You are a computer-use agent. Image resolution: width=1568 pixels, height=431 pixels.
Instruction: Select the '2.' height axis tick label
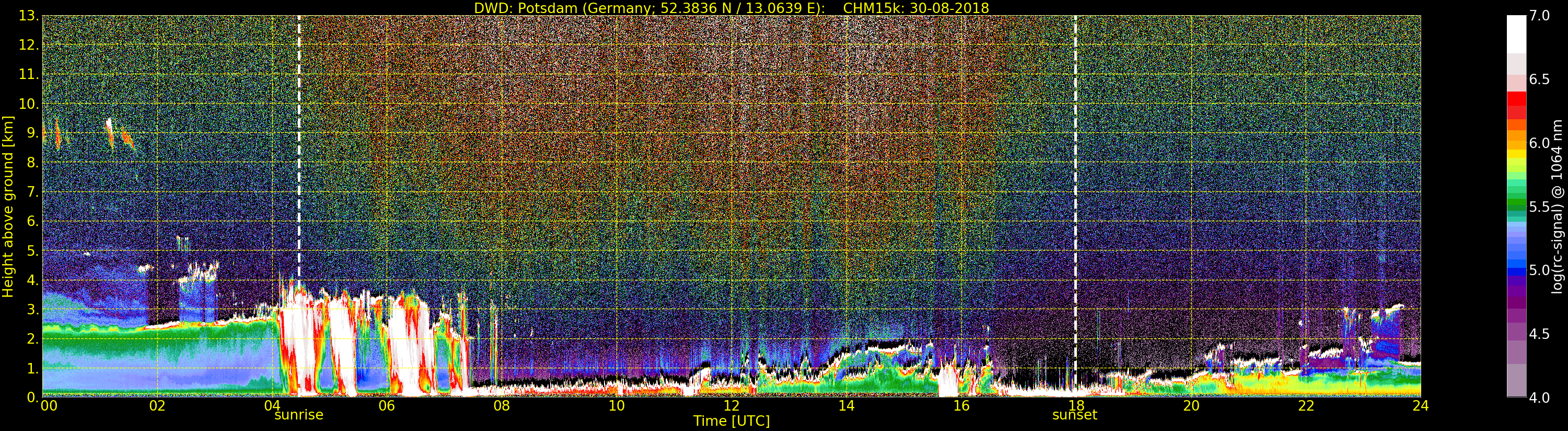click(x=33, y=338)
